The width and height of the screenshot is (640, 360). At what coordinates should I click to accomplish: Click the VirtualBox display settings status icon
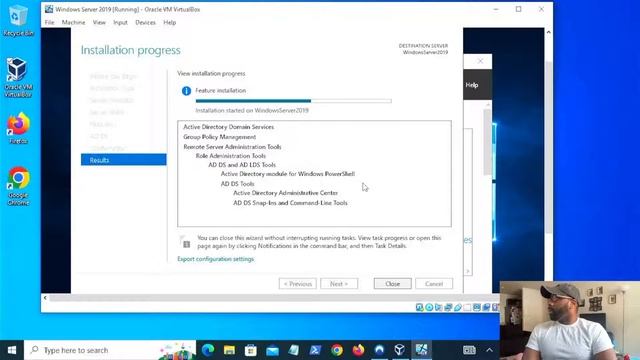pyautogui.click(x=476, y=307)
